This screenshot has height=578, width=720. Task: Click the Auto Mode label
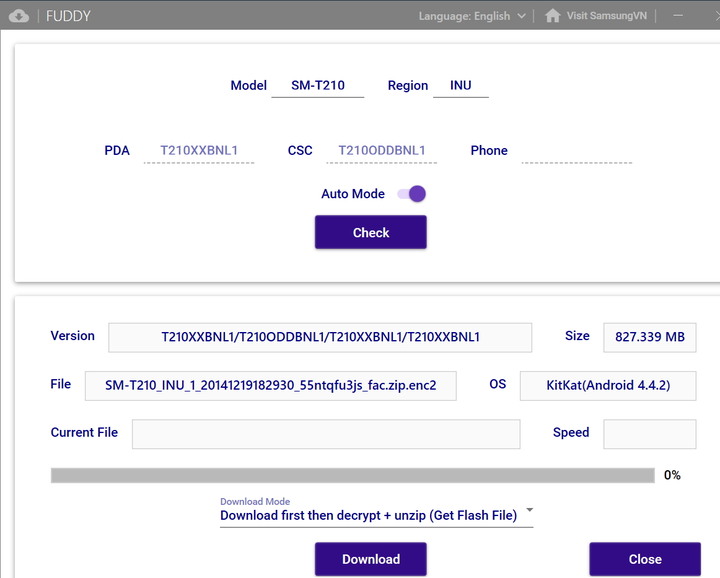(353, 194)
